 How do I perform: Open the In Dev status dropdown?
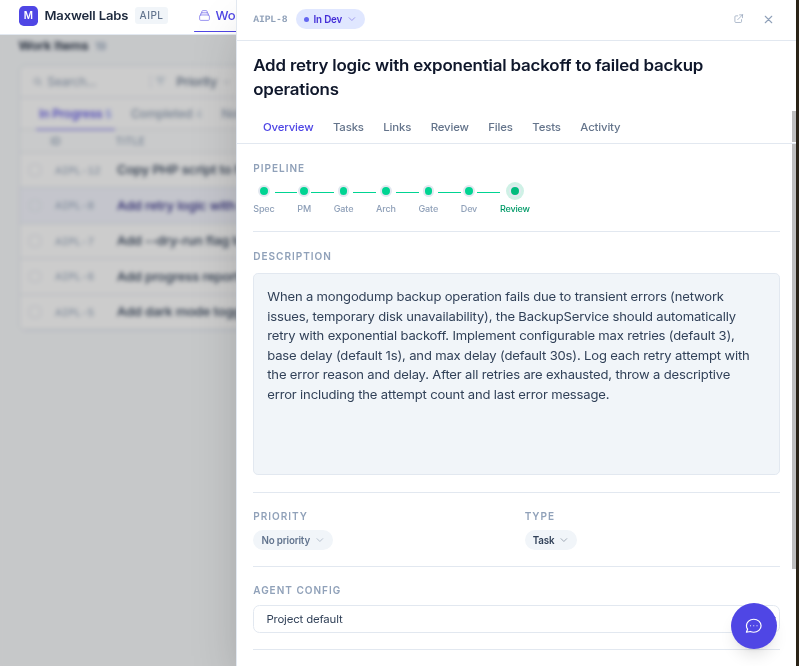point(330,19)
